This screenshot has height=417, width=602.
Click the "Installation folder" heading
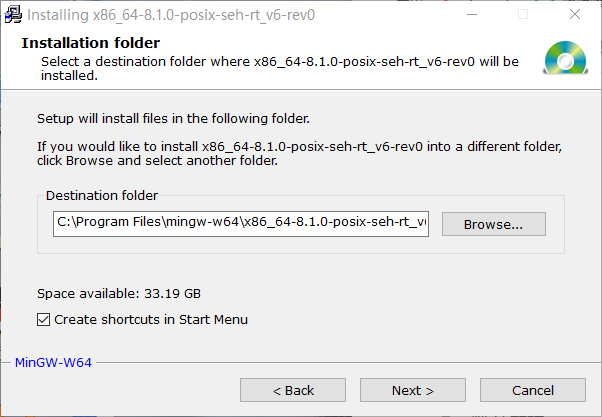coord(90,43)
